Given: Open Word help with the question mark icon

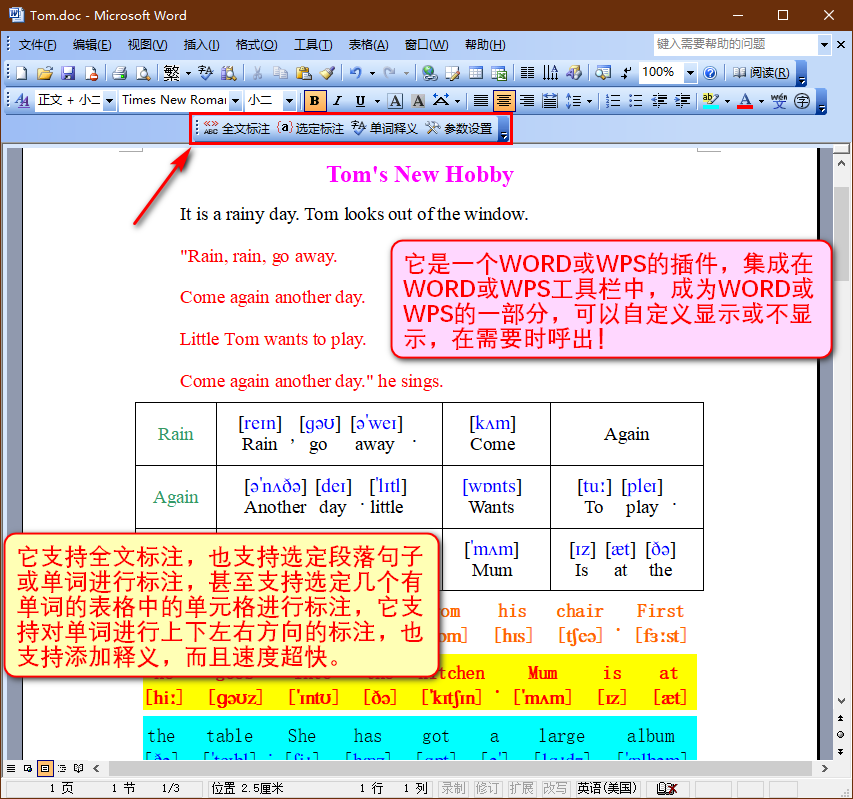Looking at the screenshot, I should point(710,73).
